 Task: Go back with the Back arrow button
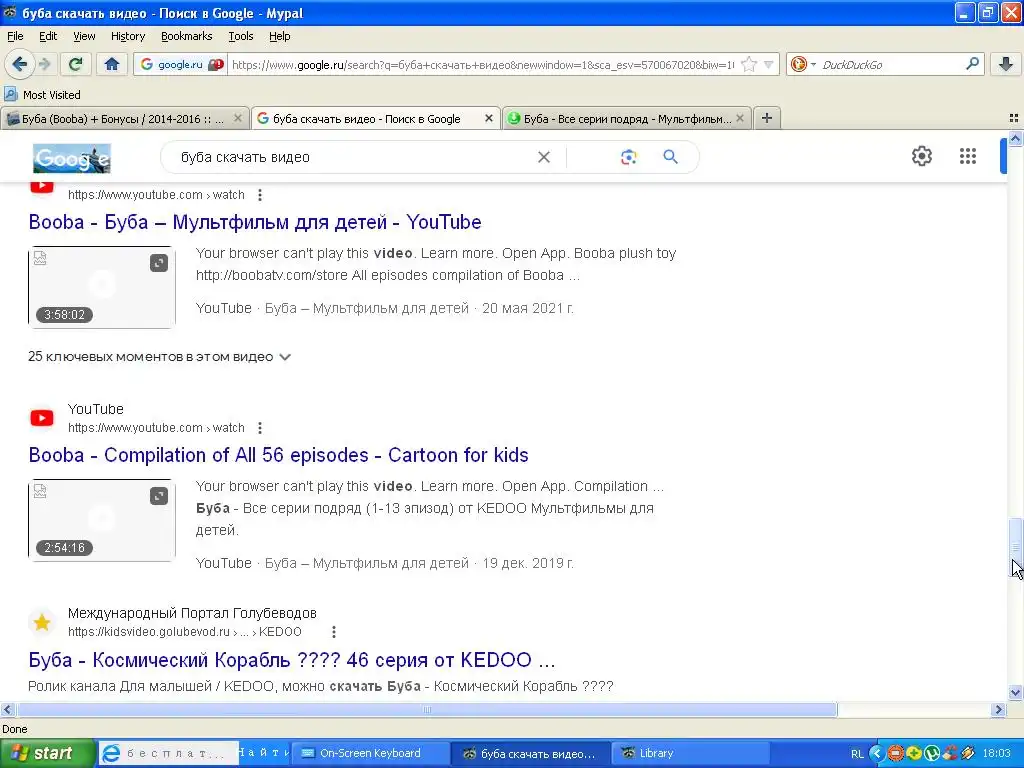[x=19, y=64]
